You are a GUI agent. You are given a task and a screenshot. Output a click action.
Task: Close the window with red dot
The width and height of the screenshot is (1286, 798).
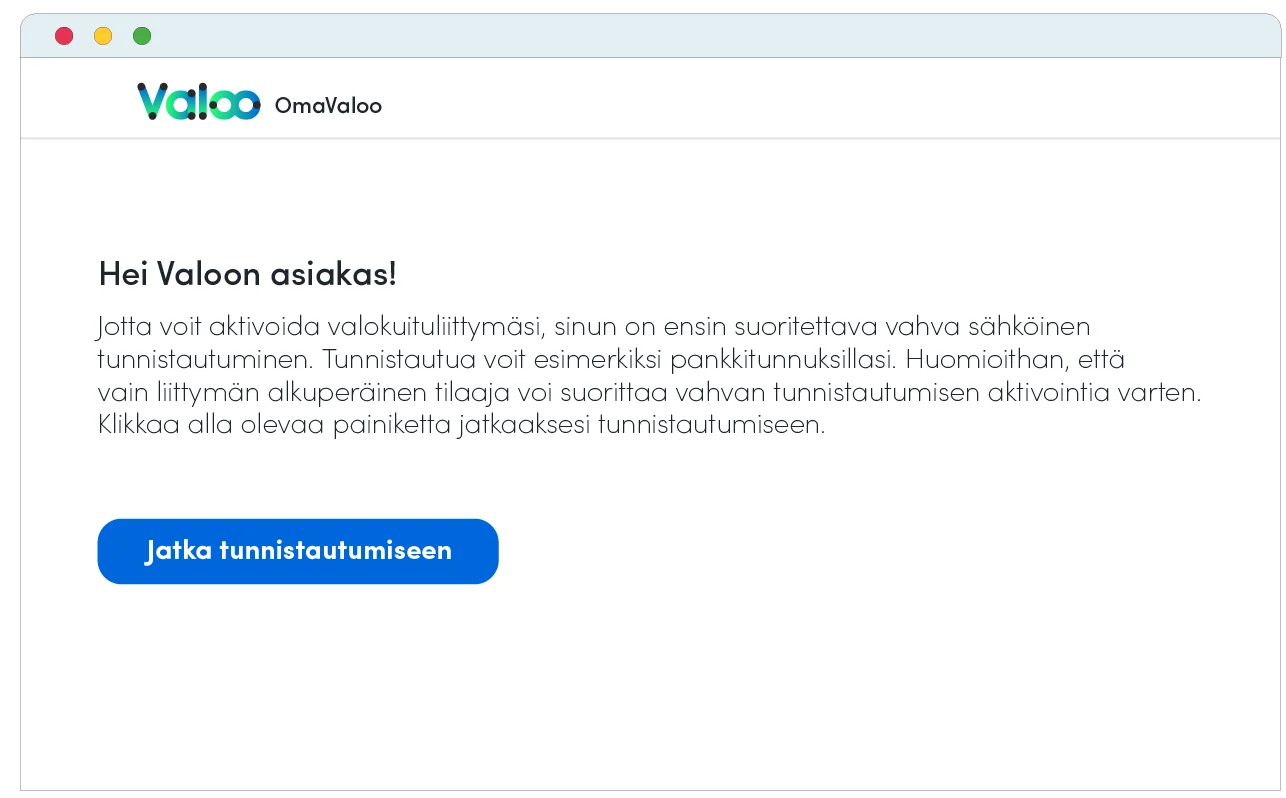pos(64,36)
